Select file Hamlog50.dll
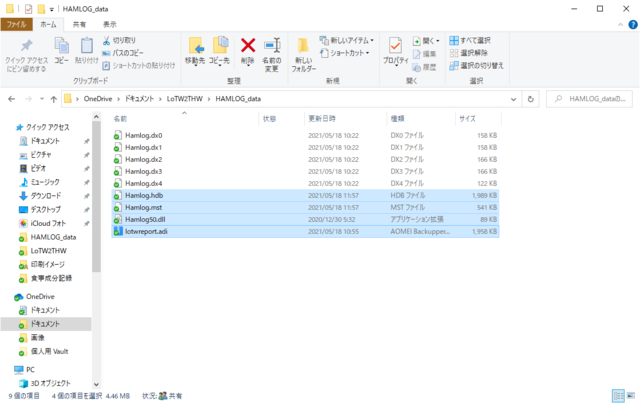This screenshot has height=403, width=640. click(305, 219)
